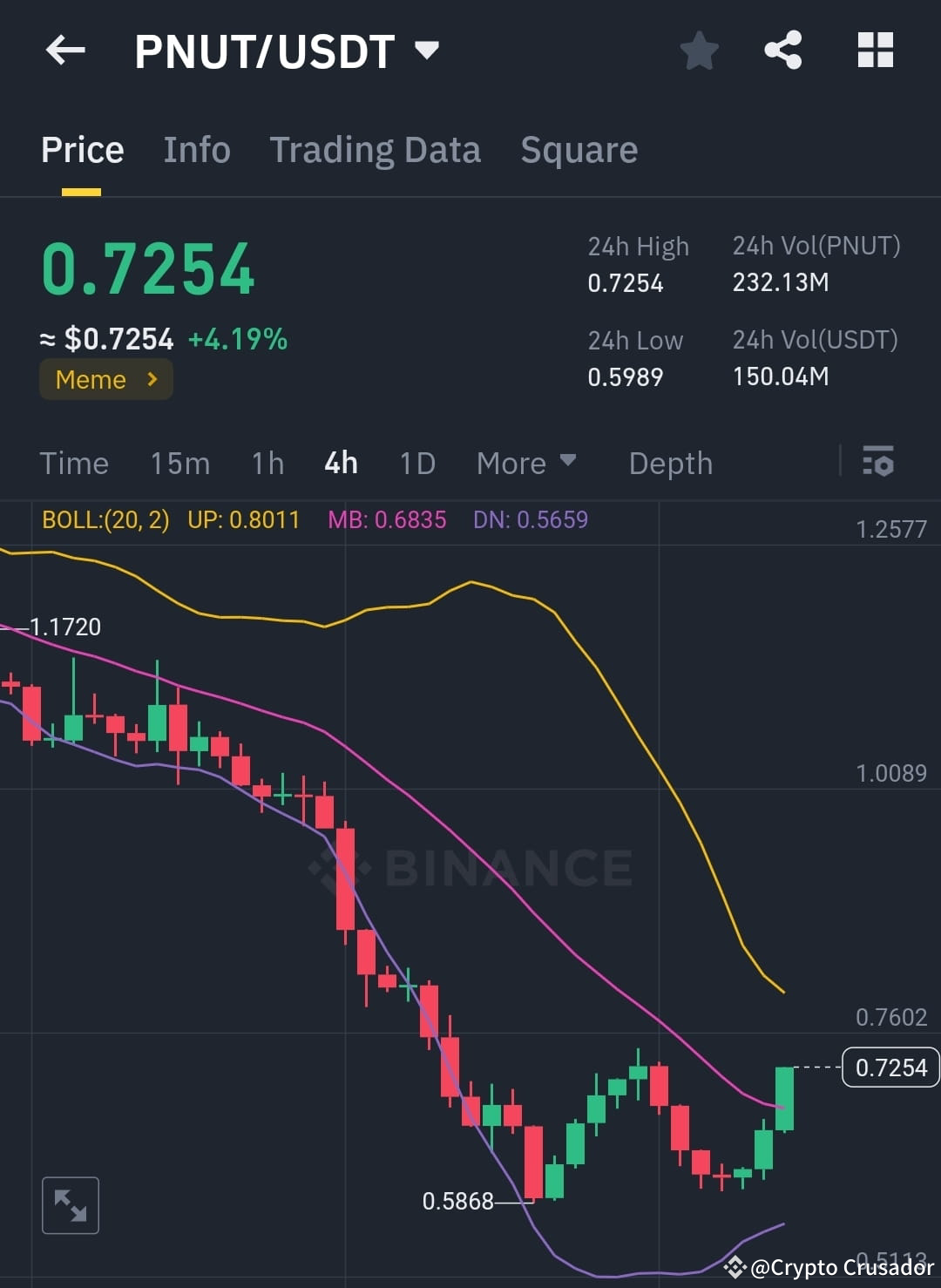Navigate back using the back arrow
Image resolution: width=941 pixels, height=1288 pixels.
pyautogui.click(x=65, y=50)
